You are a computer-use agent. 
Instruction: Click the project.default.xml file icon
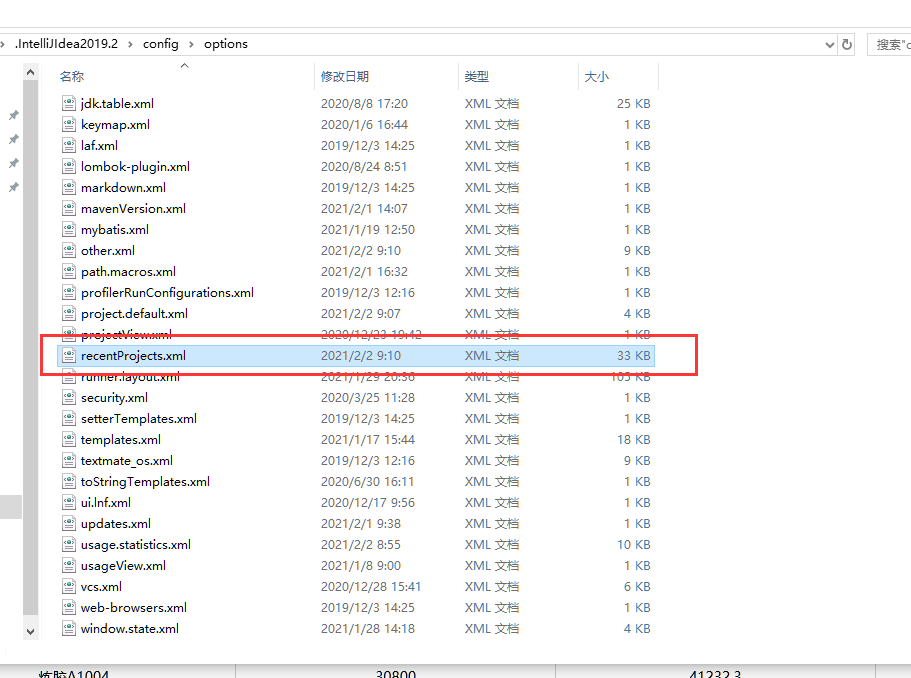coord(69,314)
